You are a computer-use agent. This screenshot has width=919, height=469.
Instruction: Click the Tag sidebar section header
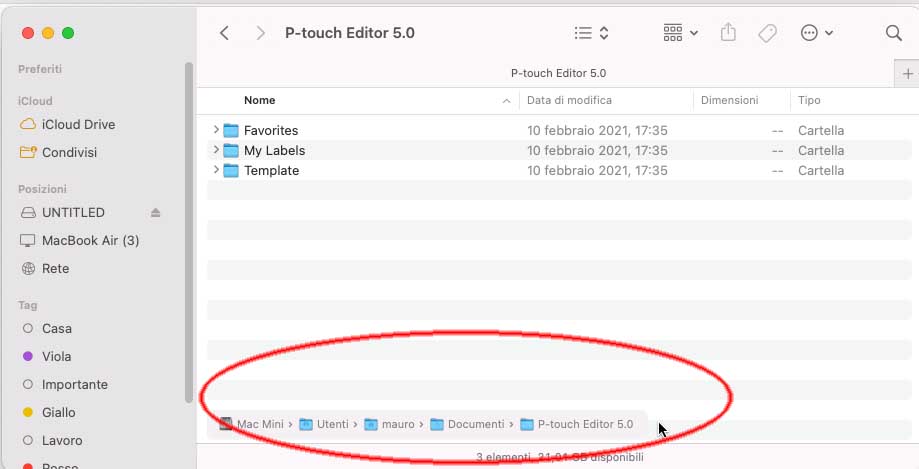28,305
